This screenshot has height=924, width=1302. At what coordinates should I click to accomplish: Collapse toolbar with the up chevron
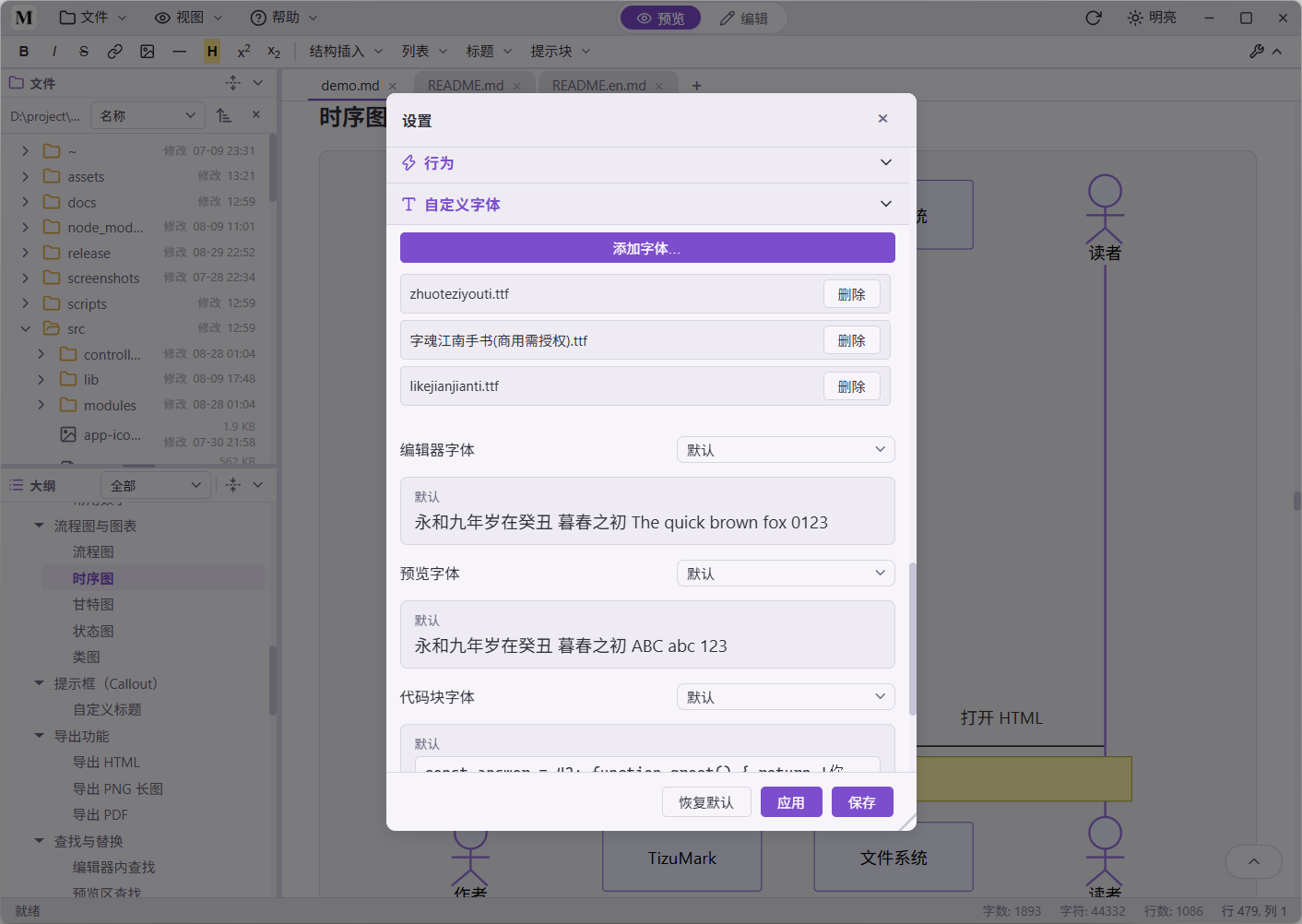(1277, 52)
